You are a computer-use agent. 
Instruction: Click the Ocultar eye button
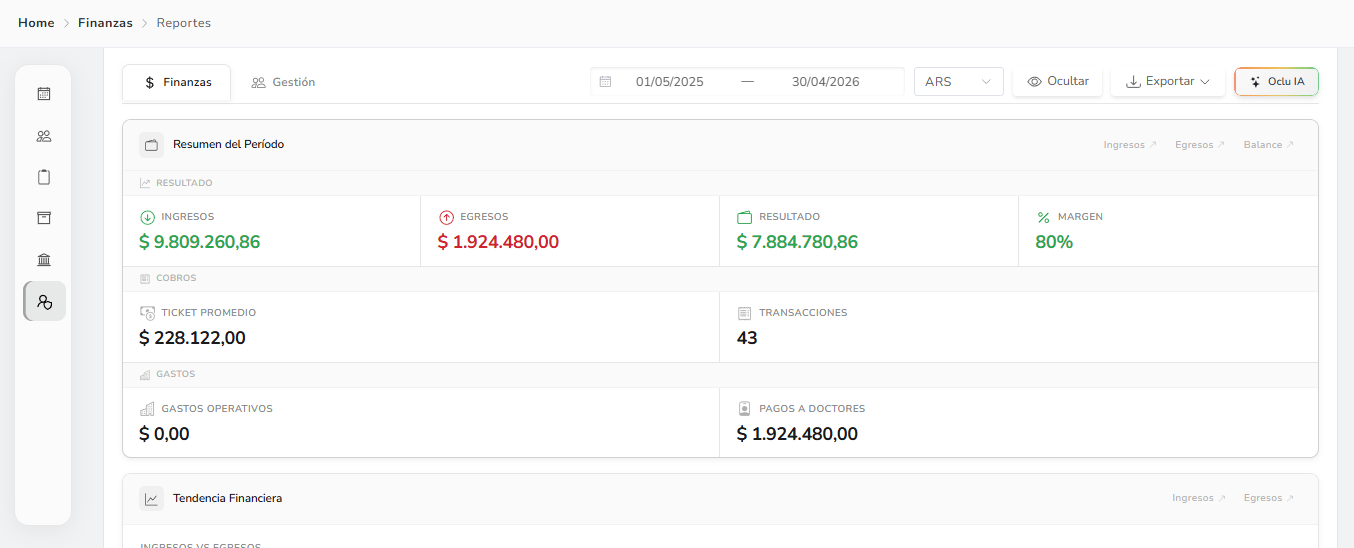point(1057,82)
